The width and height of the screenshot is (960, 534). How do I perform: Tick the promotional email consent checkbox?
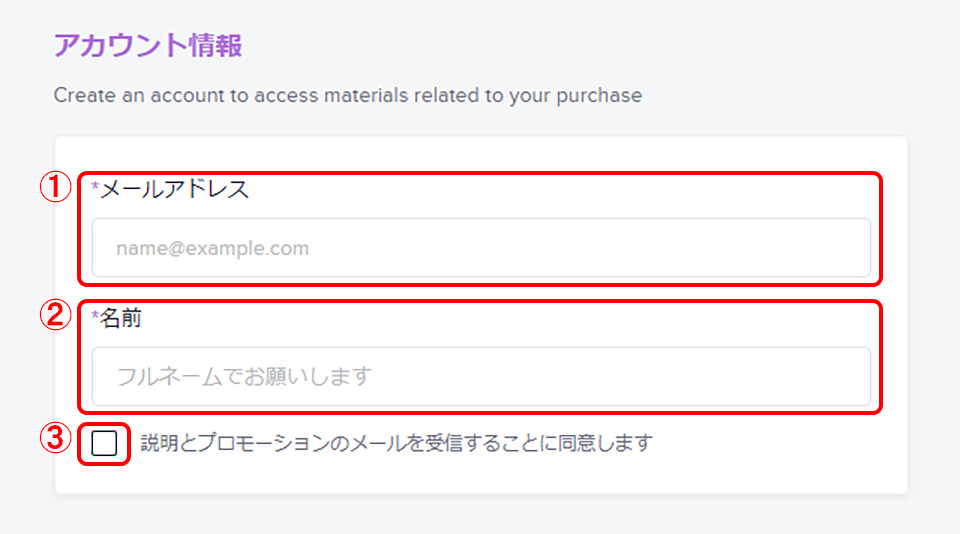(104, 443)
